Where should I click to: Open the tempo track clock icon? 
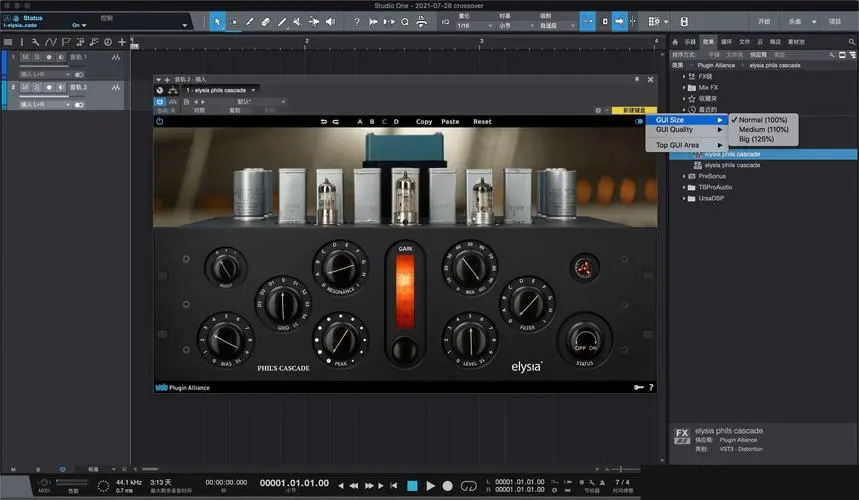pyautogui.click(x=108, y=42)
